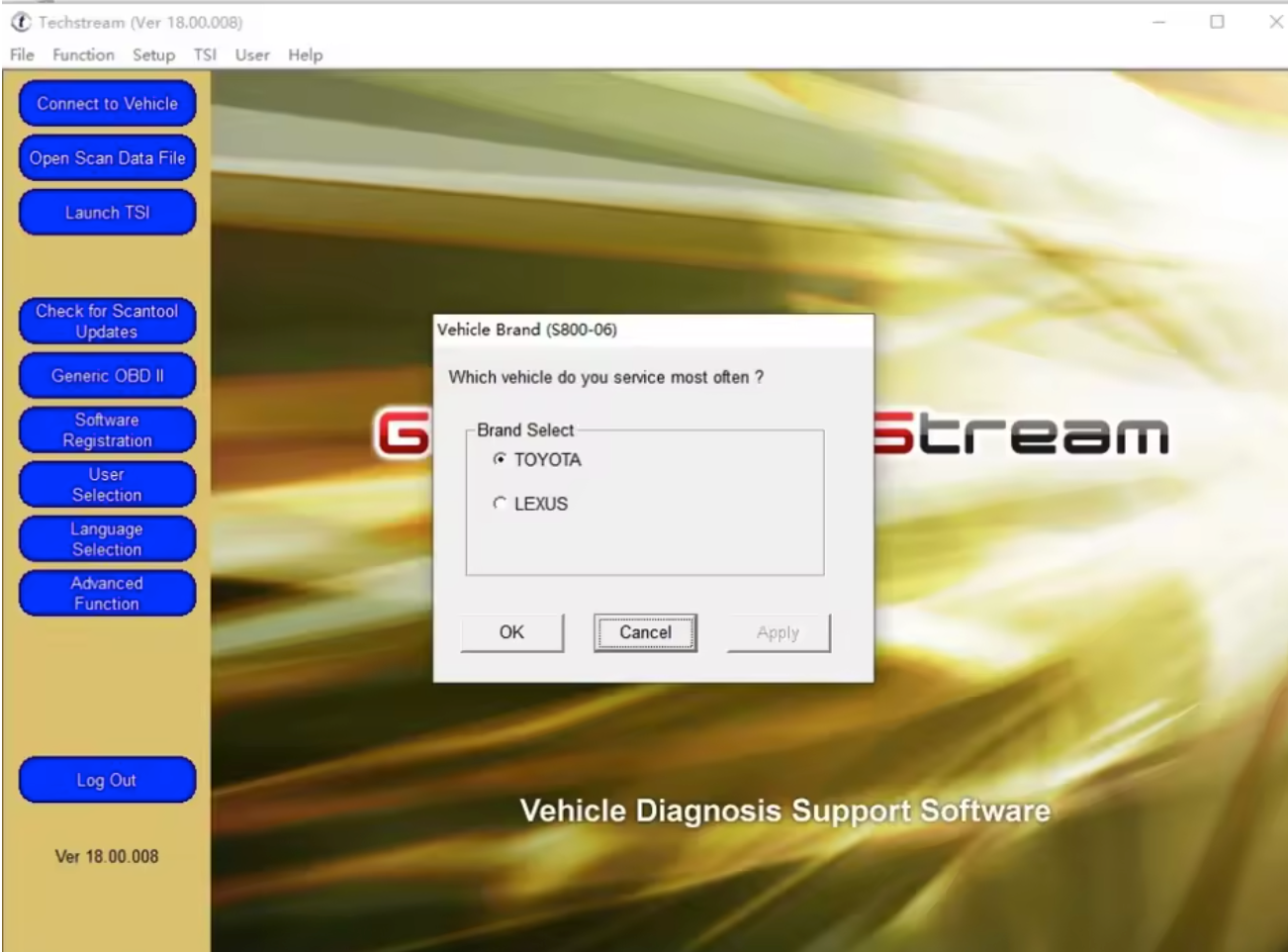
Task: Click Connect to Vehicle
Action: (x=107, y=103)
